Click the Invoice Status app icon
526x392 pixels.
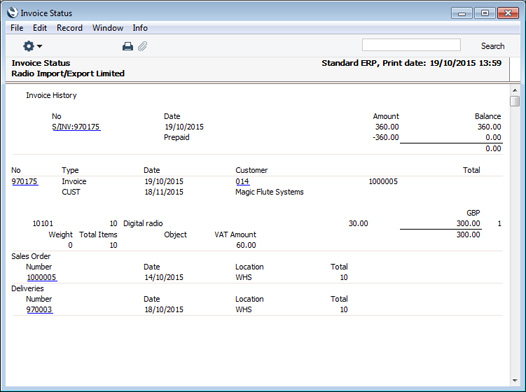12,13
